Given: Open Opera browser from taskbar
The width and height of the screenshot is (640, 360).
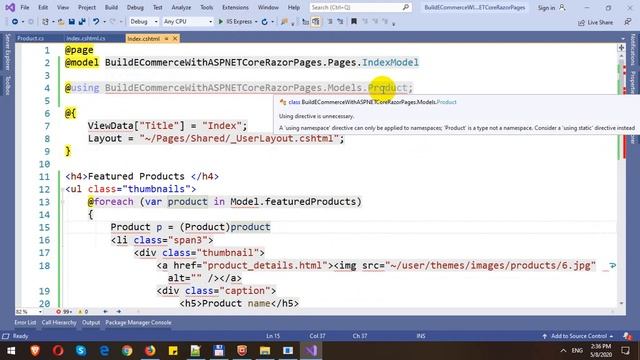Looking at the screenshot, I should tap(58, 351).
